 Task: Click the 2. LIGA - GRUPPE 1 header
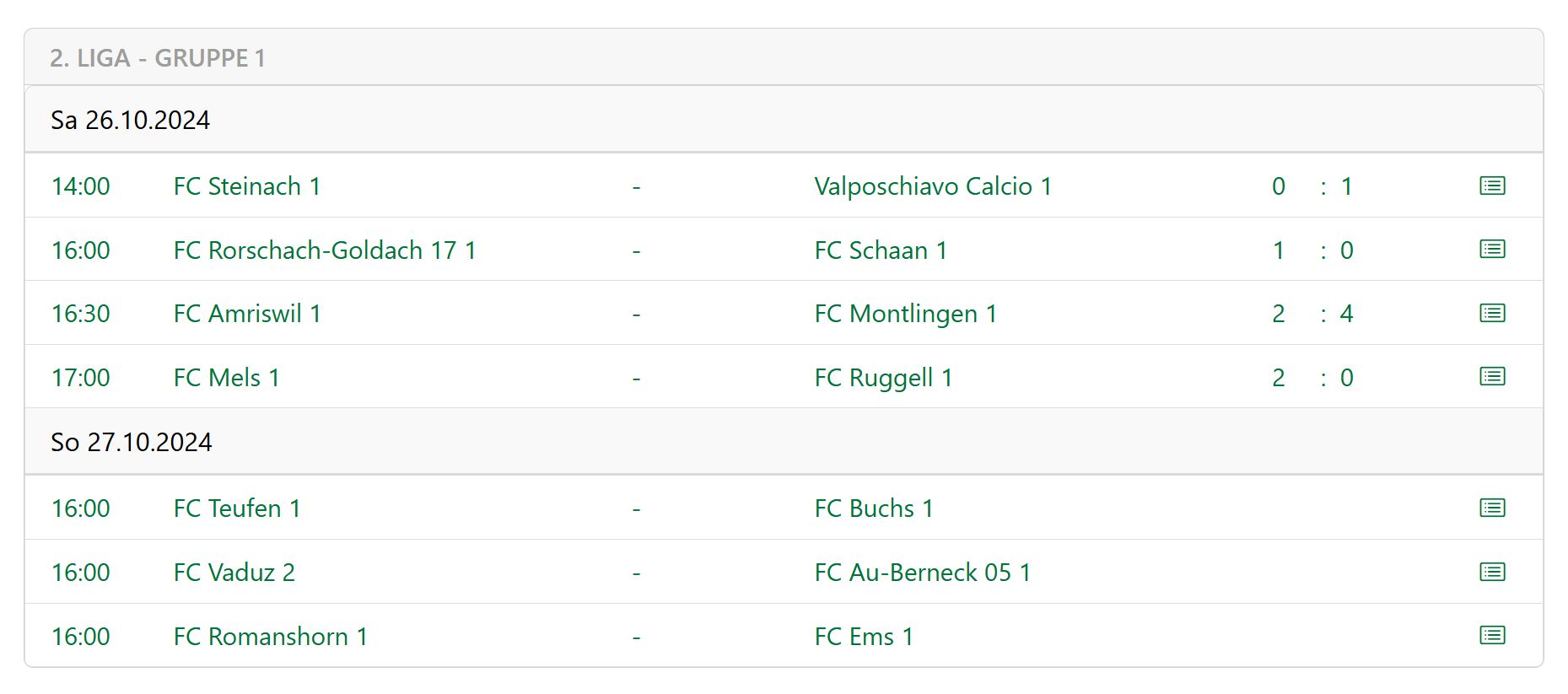coord(158,58)
